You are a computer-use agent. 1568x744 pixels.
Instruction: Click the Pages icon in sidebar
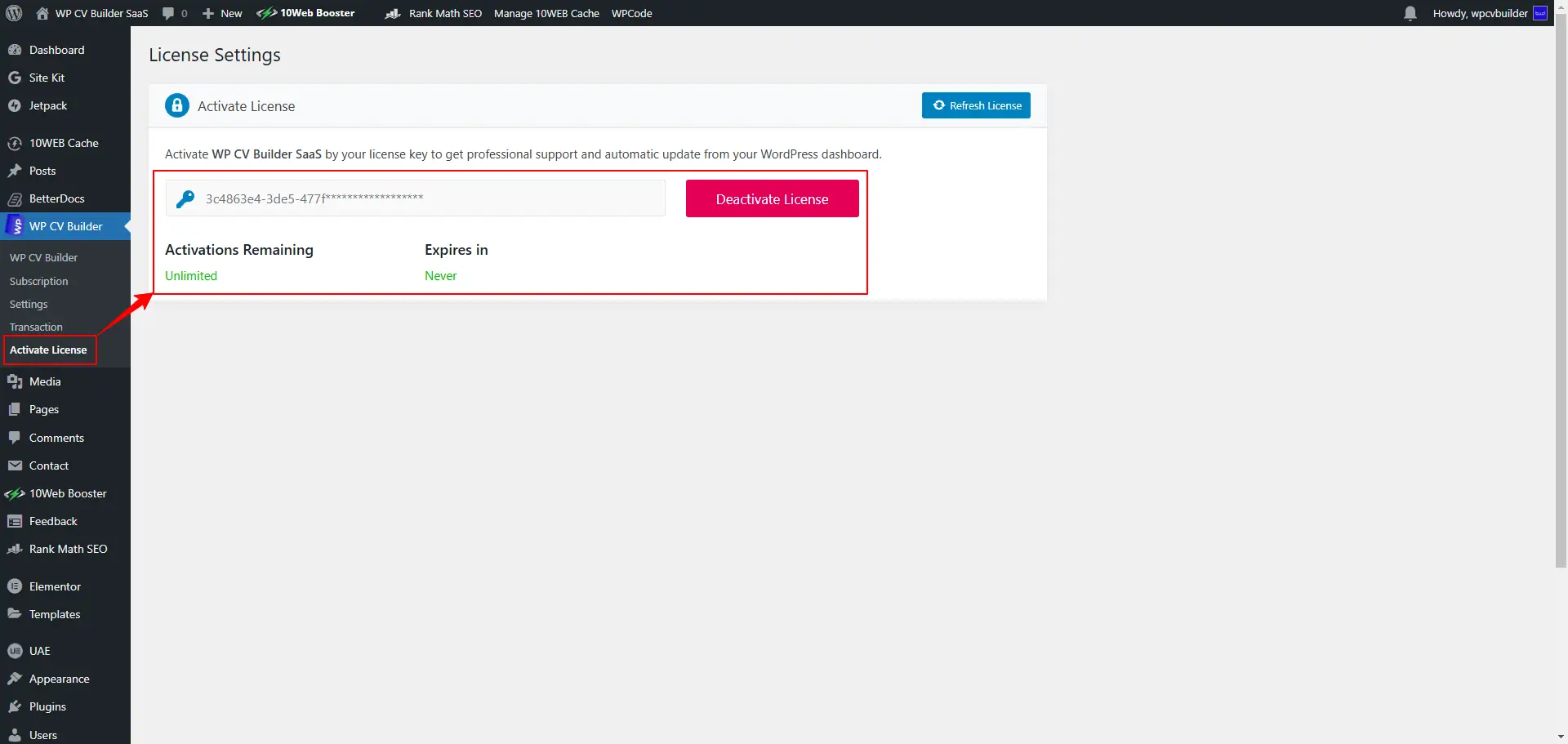15,409
